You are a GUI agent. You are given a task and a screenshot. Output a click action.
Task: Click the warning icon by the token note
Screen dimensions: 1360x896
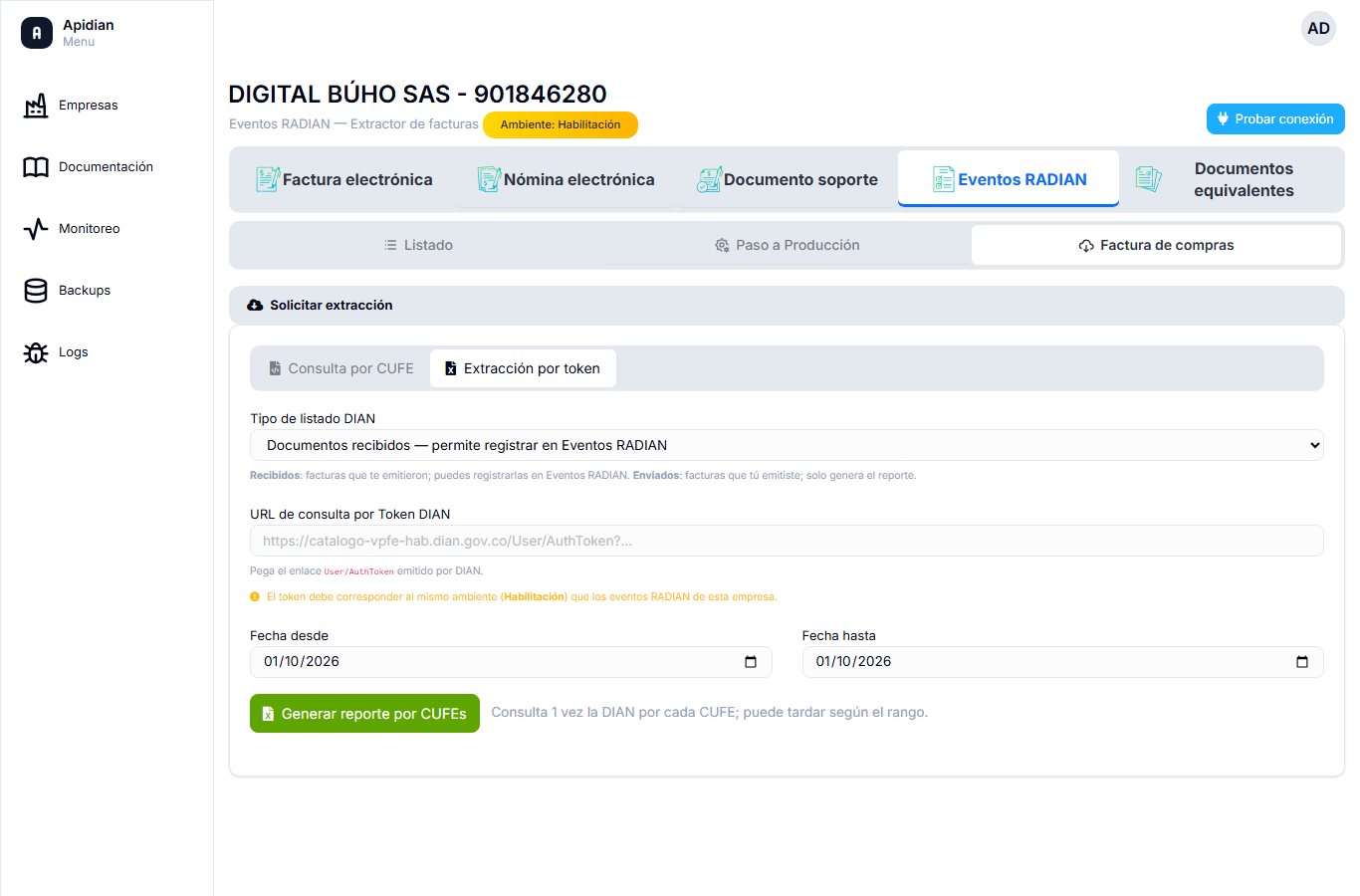(255, 597)
